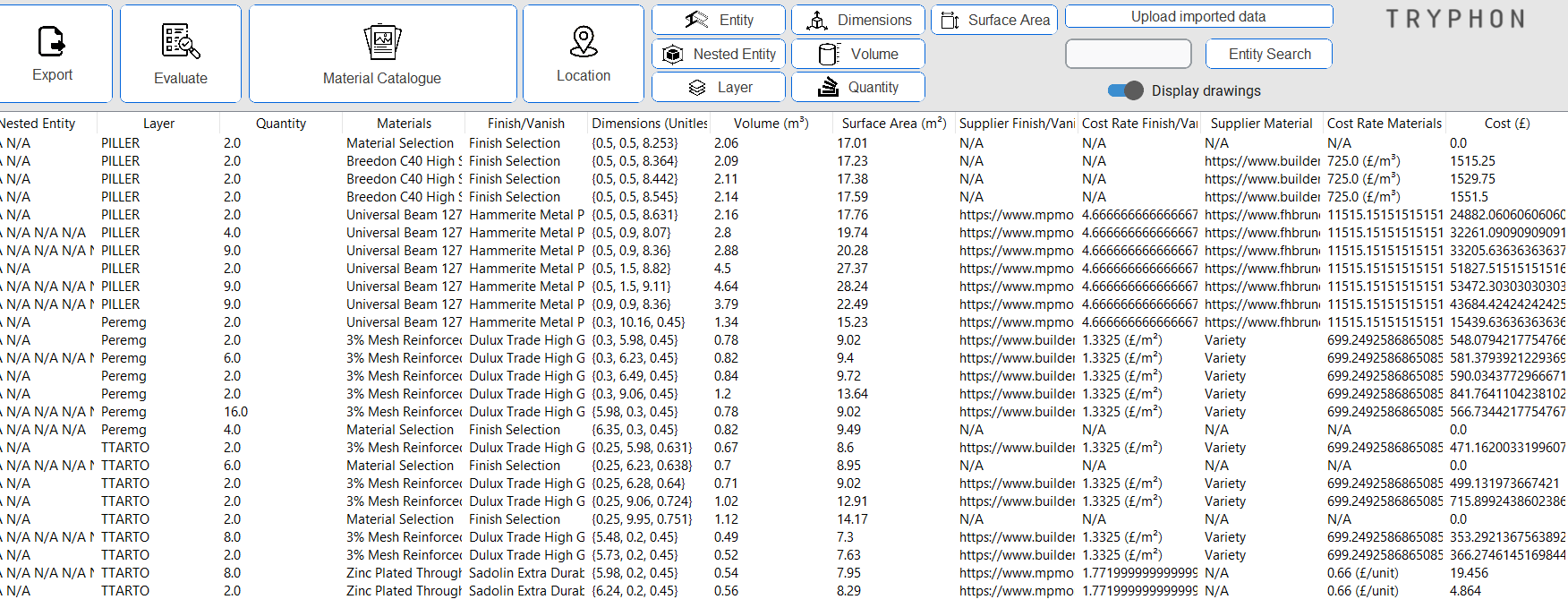Click the Location pin icon
The width and height of the screenshot is (1568, 608).
[x=584, y=41]
